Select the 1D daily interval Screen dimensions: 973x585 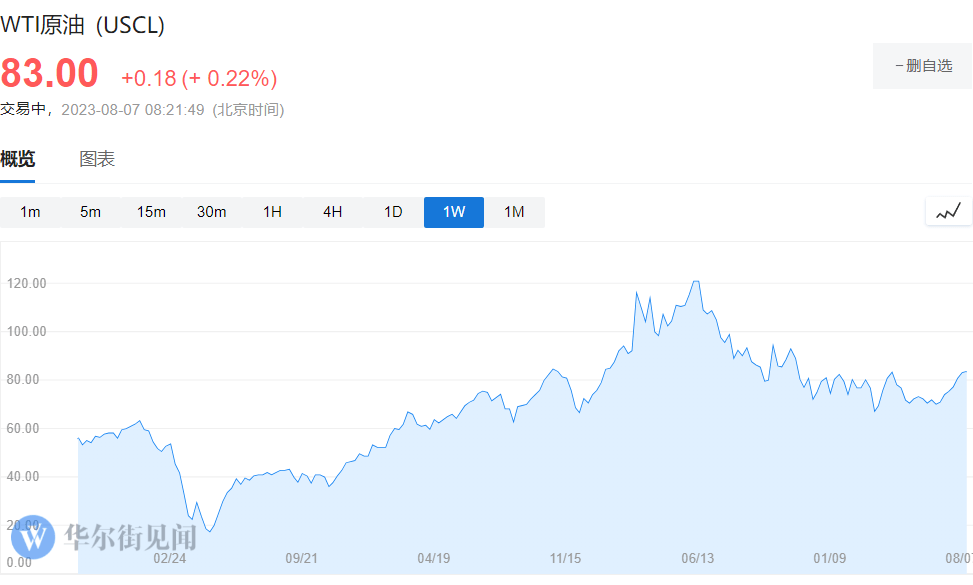[x=393, y=212]
